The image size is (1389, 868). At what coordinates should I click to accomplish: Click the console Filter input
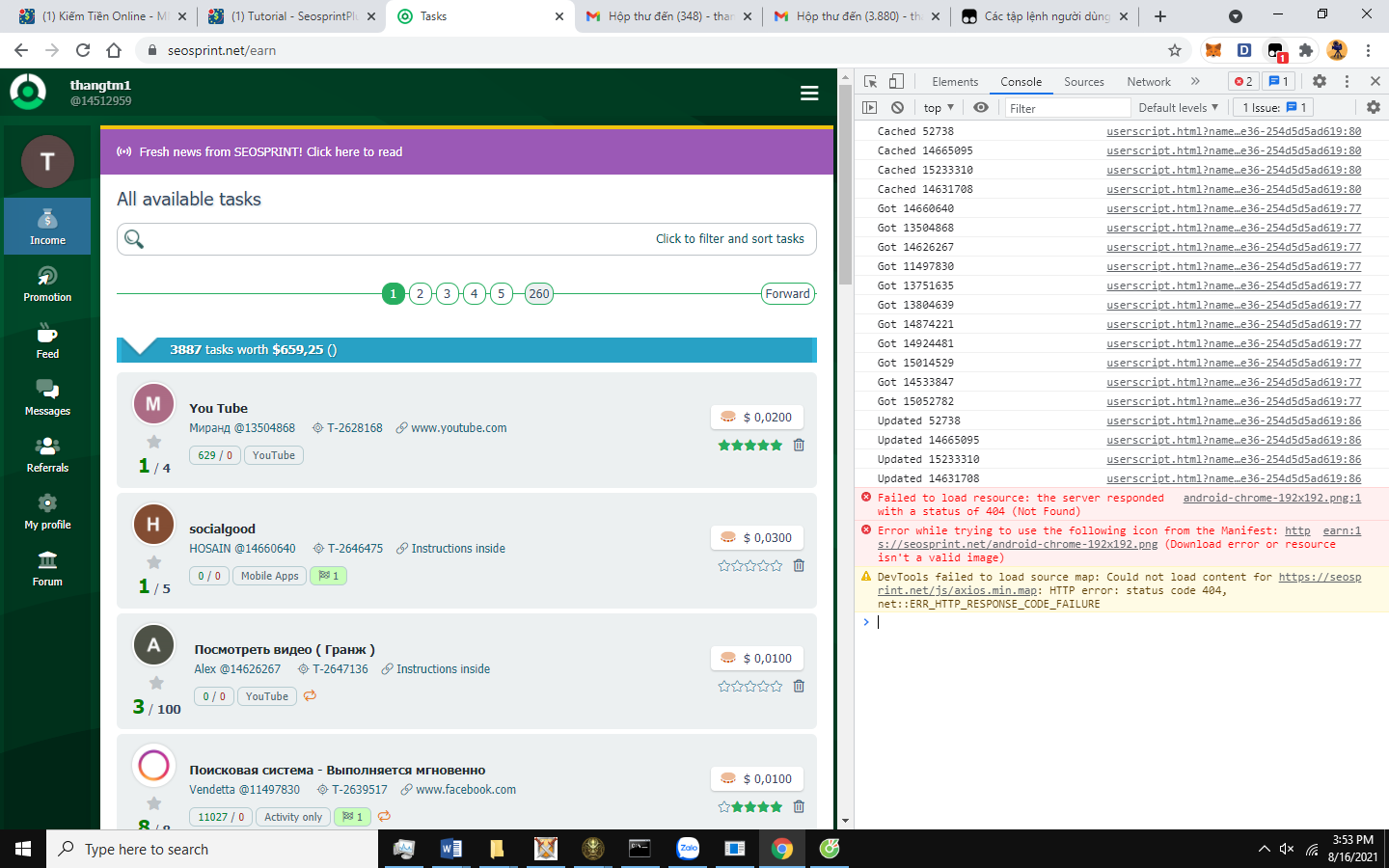tap(1067, 108)
